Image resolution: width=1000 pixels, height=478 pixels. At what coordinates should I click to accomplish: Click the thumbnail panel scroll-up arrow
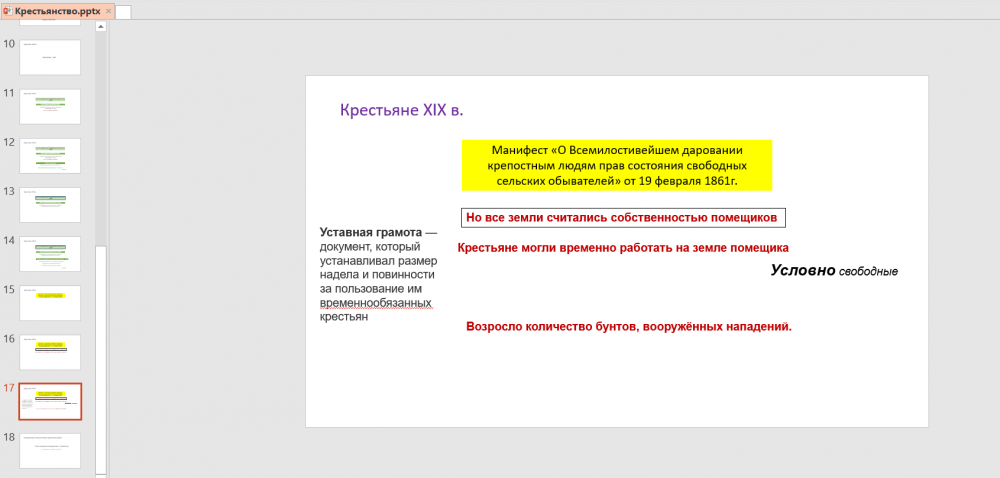point(101,27)
